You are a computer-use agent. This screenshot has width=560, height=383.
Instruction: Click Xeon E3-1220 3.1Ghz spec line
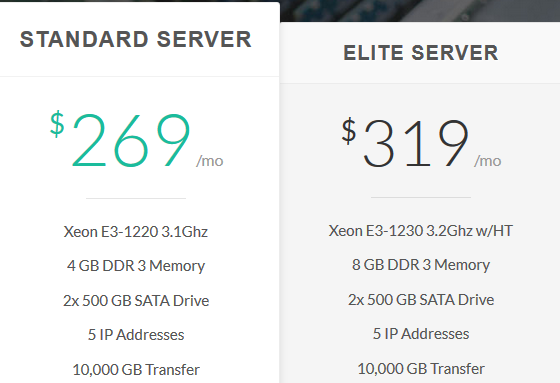click(136, 232)
